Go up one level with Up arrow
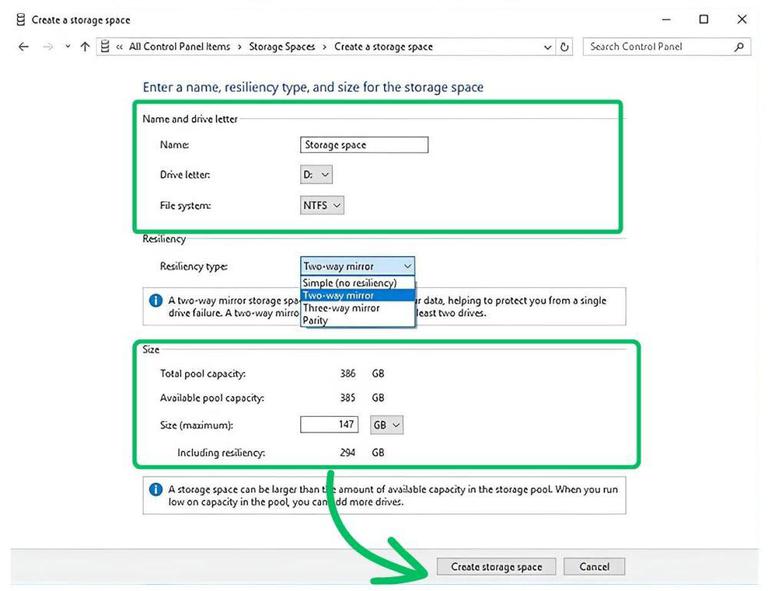 (x=85, y=47)
